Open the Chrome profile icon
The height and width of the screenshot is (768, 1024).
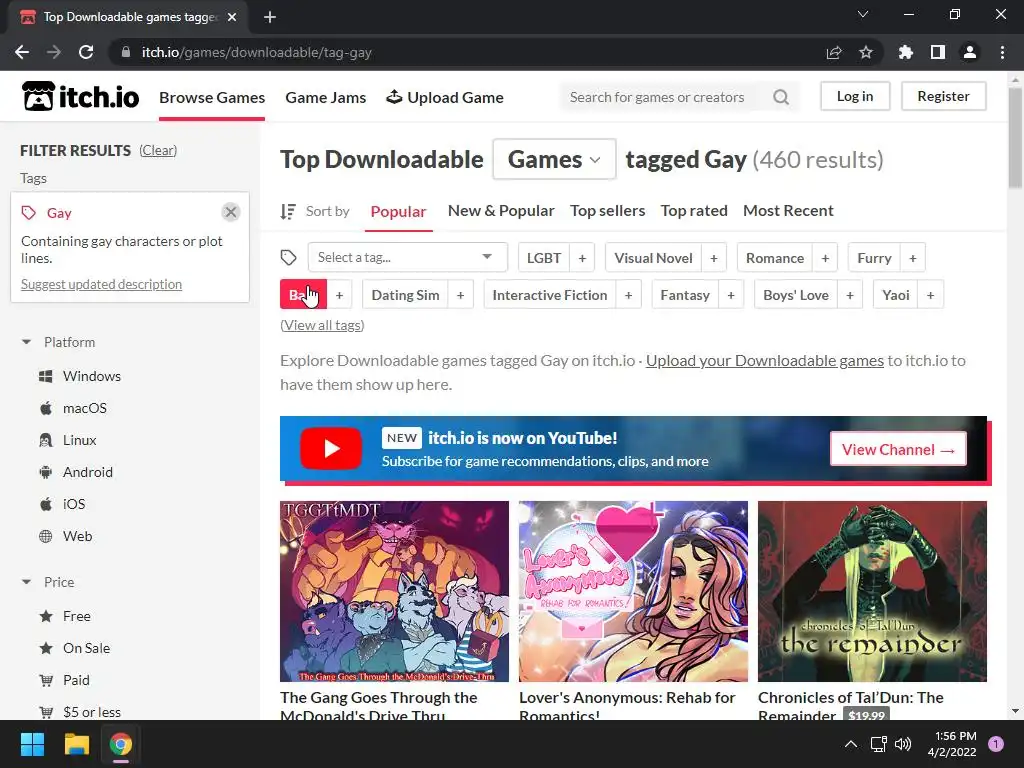(x=970, y=52)
